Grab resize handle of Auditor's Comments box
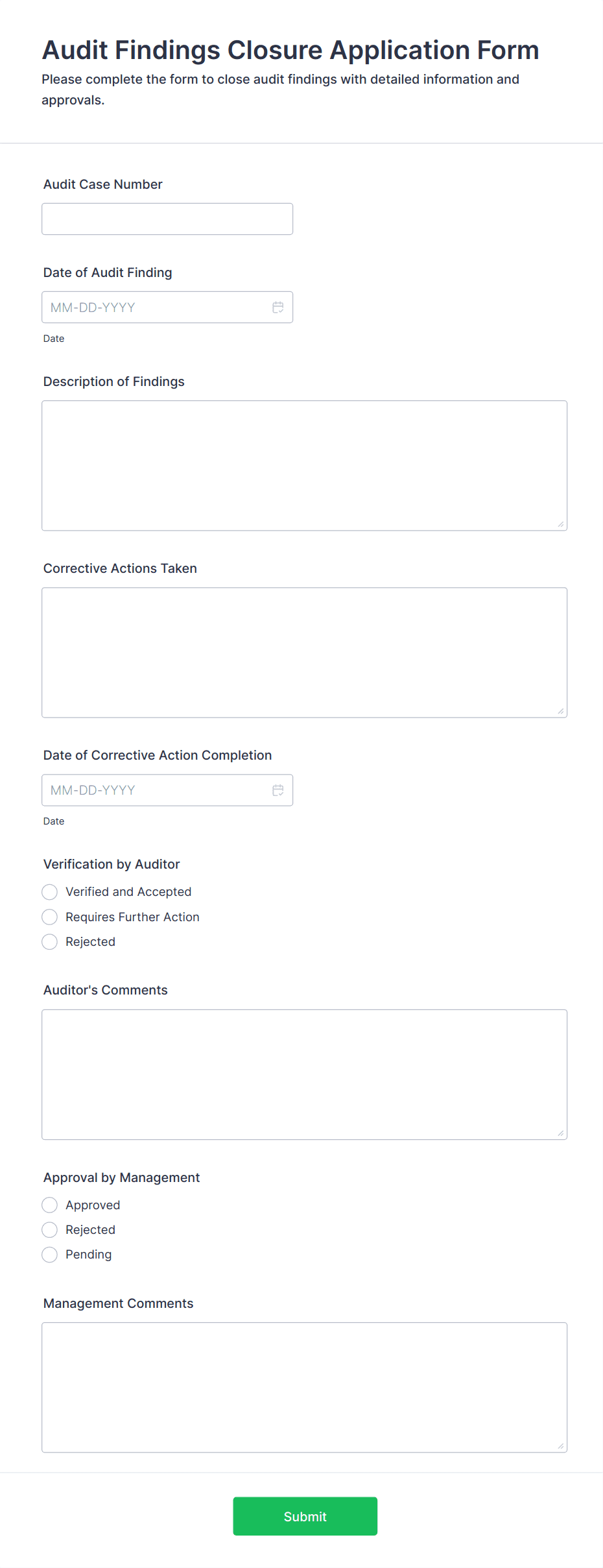The width and height of the screenshot is (603, 1568). coord(561,1133)
